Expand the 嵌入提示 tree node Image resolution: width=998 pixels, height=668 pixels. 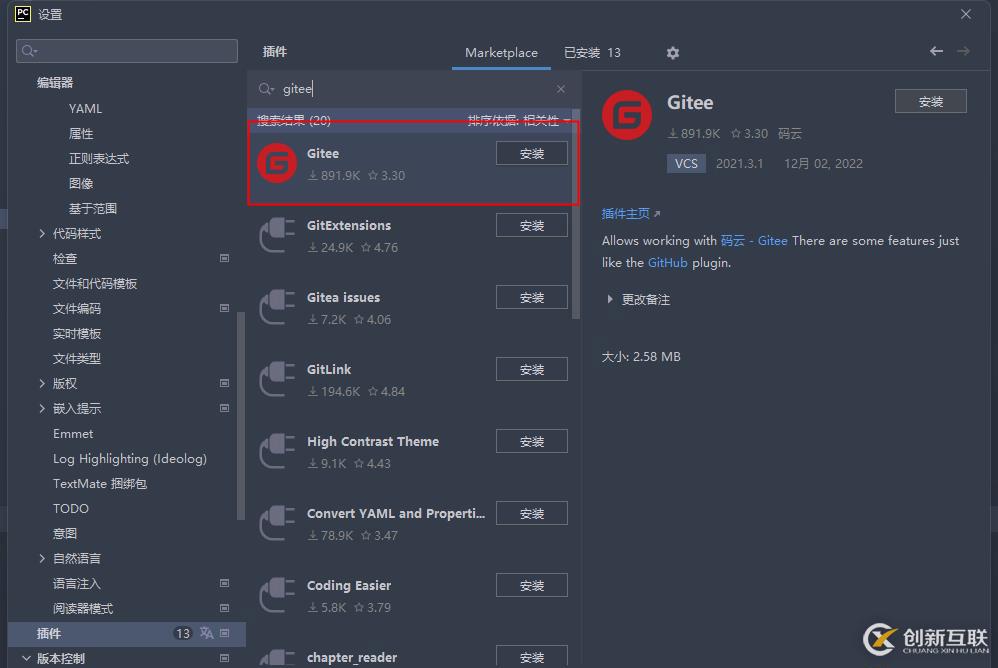42,408
